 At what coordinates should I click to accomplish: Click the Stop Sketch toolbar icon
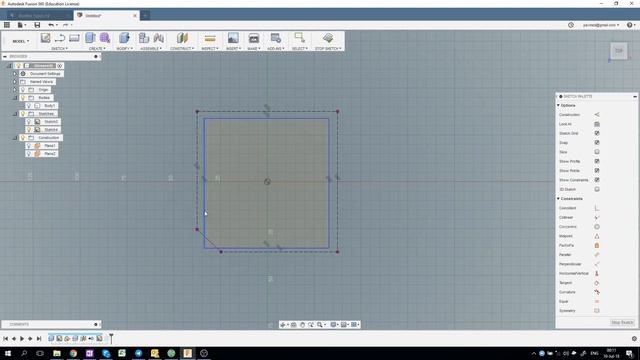[328, 38]
